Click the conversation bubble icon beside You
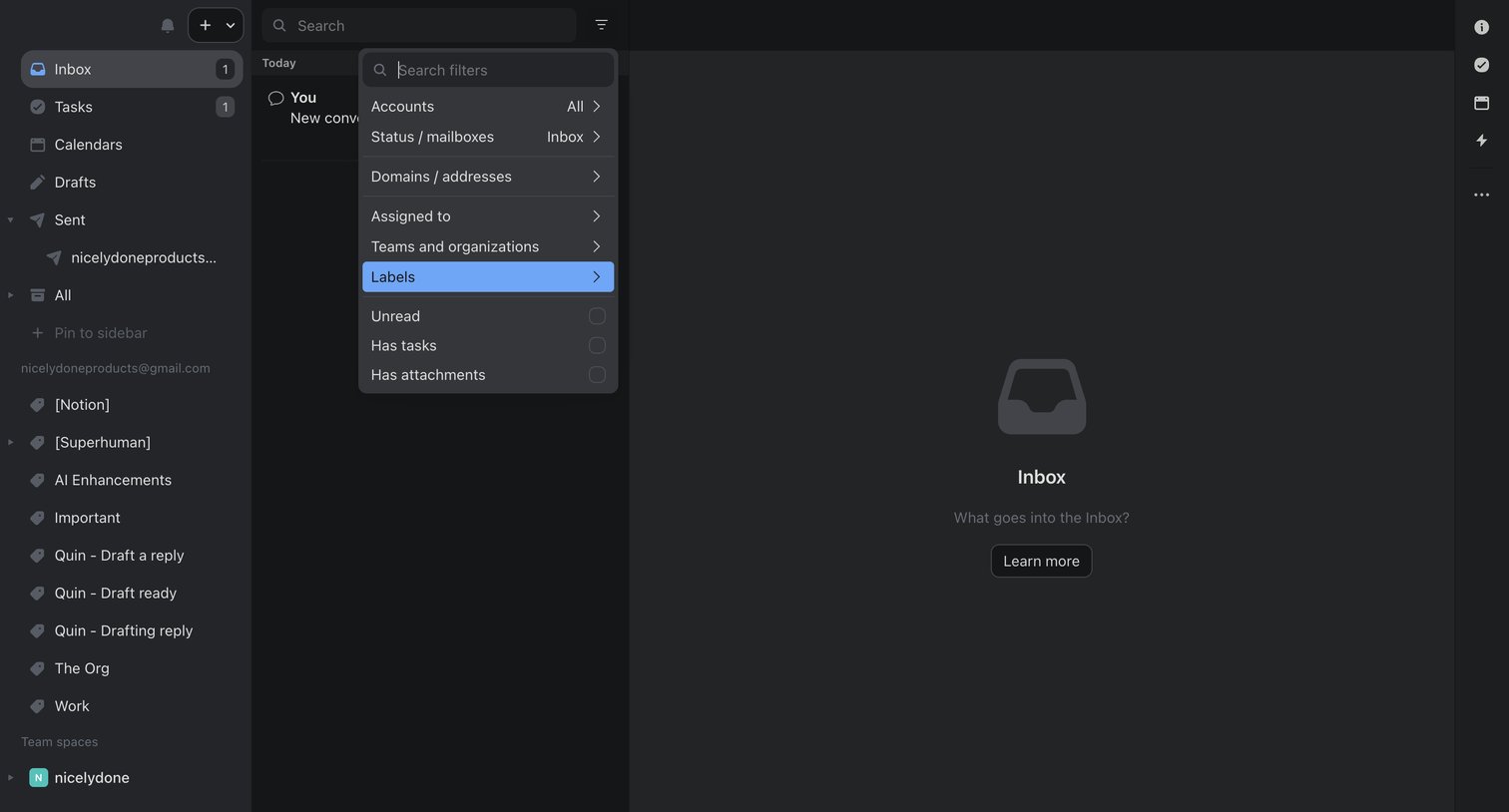 click(276, 98)
